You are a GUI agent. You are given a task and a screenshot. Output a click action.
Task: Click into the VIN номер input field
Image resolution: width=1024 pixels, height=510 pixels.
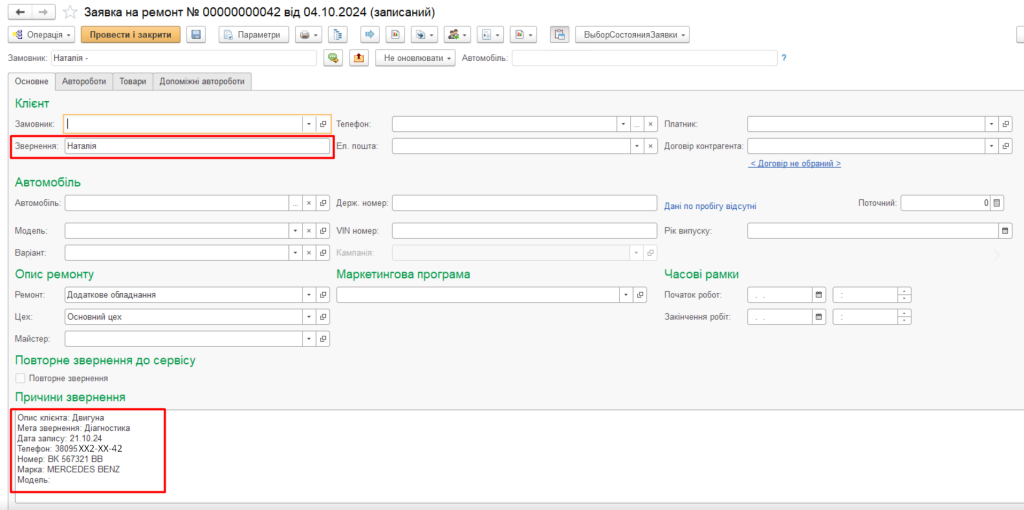tap(515, 230)
